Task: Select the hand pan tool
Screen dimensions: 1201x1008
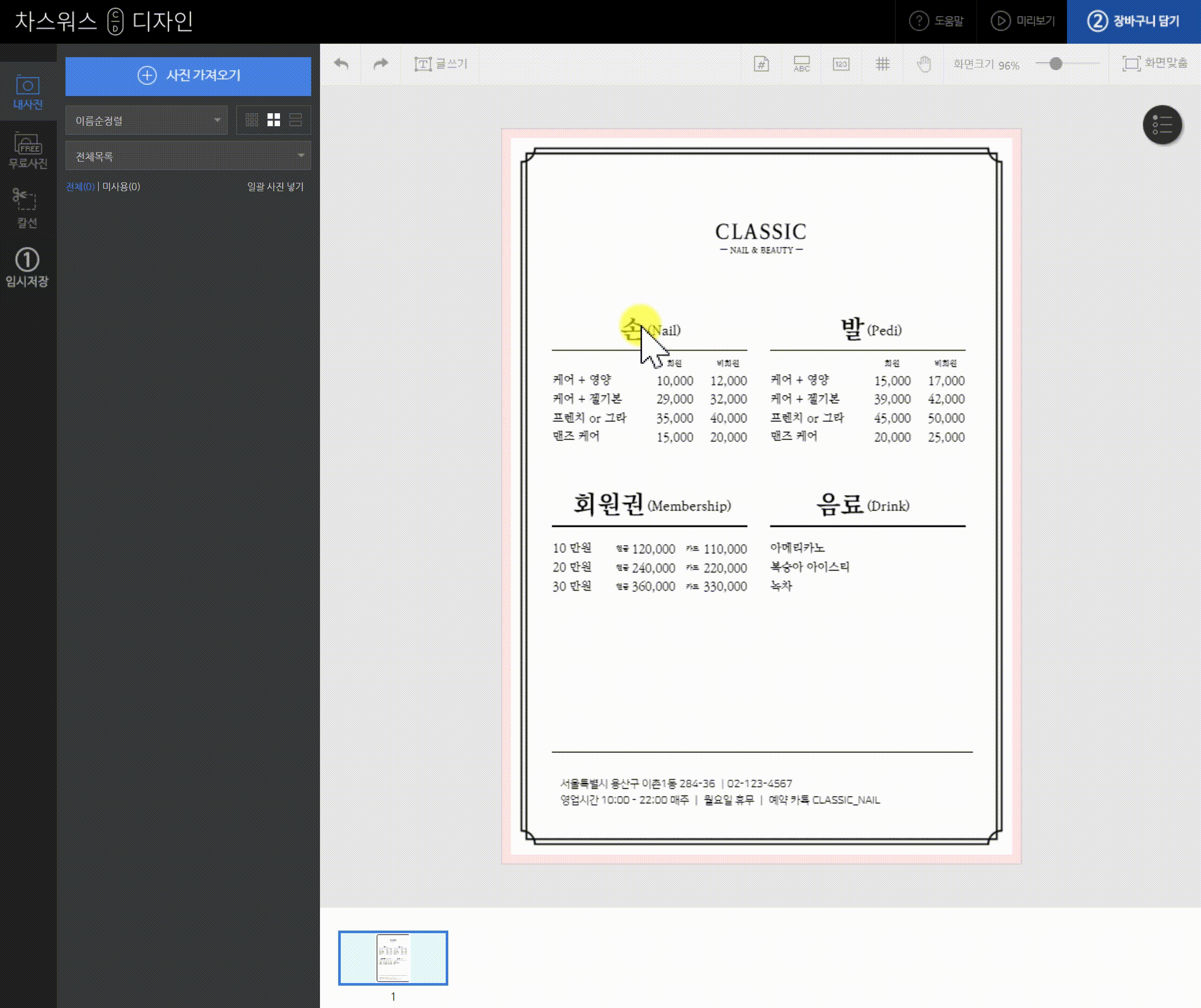Action: (924, 63)
